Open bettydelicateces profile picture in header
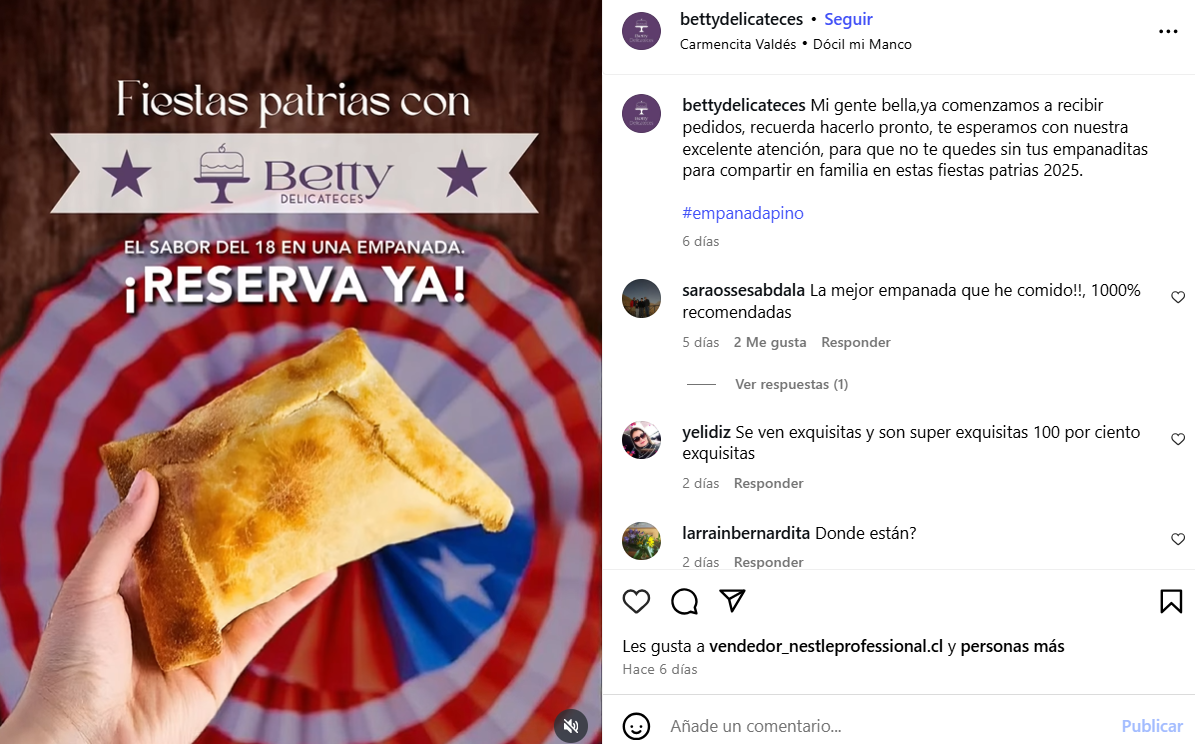The width and height of the screenshot is (1195, 744). pyautogui.click(x=642, y=31)
